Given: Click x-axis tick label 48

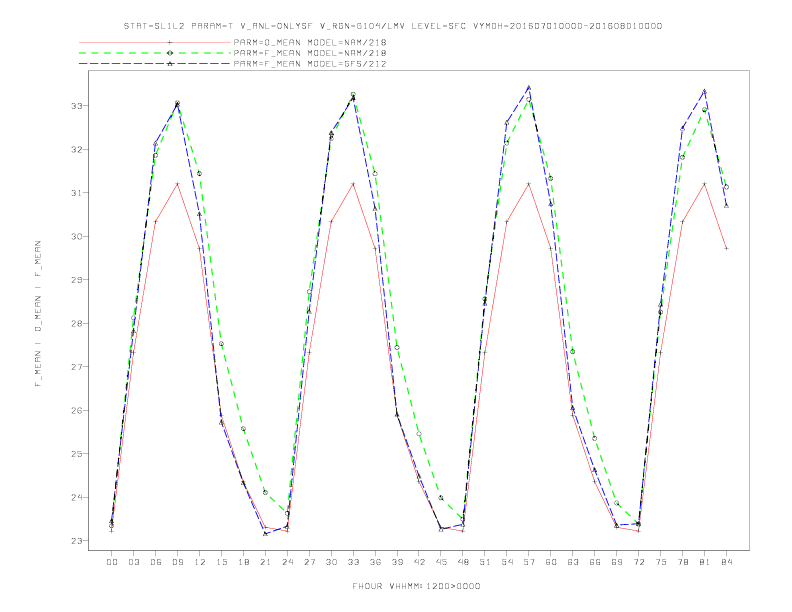Looking at the screenshot, I should pos(463,562).
